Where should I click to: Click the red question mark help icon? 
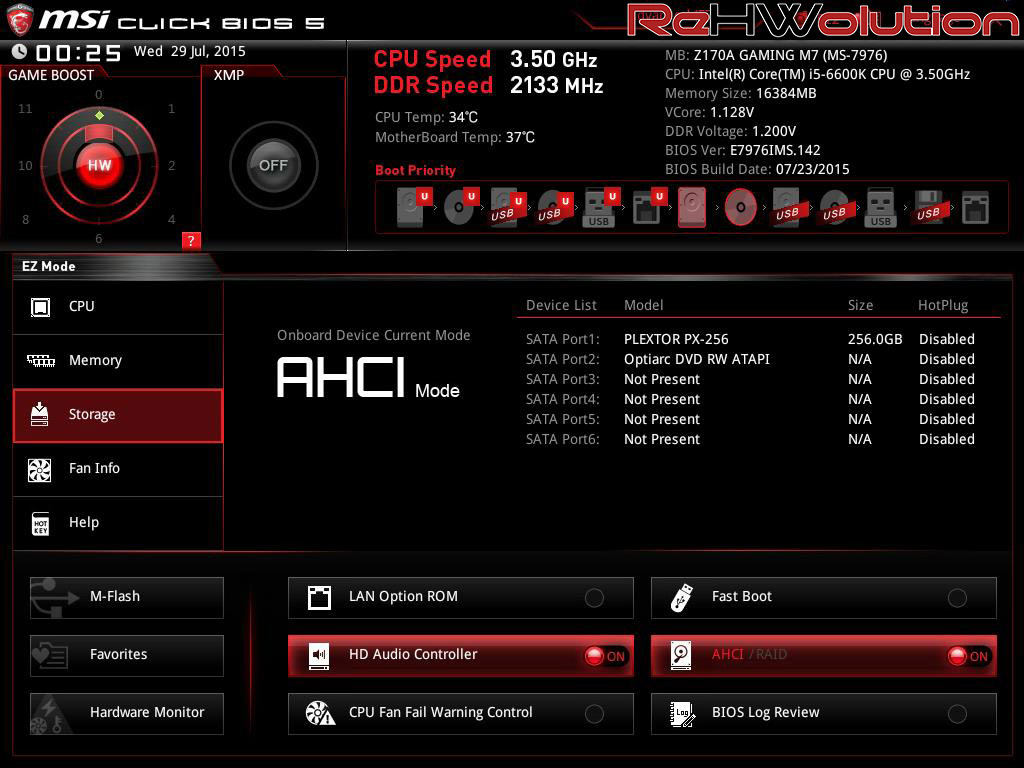tap(192, 240)
